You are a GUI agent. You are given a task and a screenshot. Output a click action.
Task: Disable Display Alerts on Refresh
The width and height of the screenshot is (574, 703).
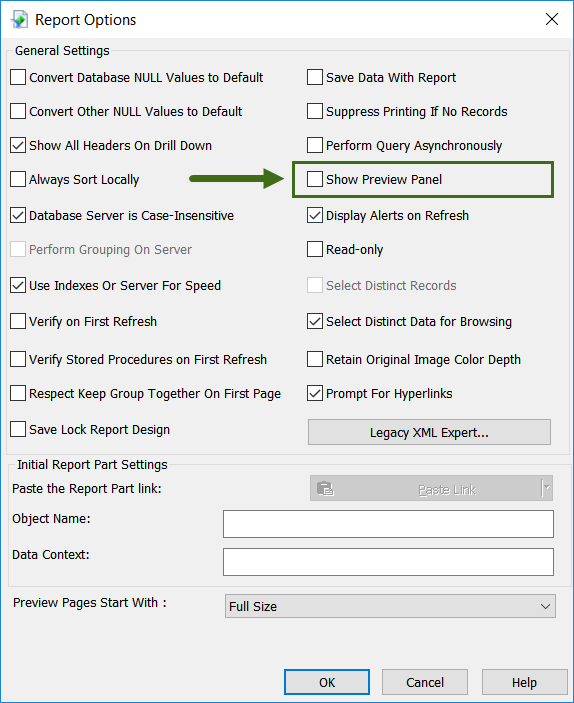[315, 215]
